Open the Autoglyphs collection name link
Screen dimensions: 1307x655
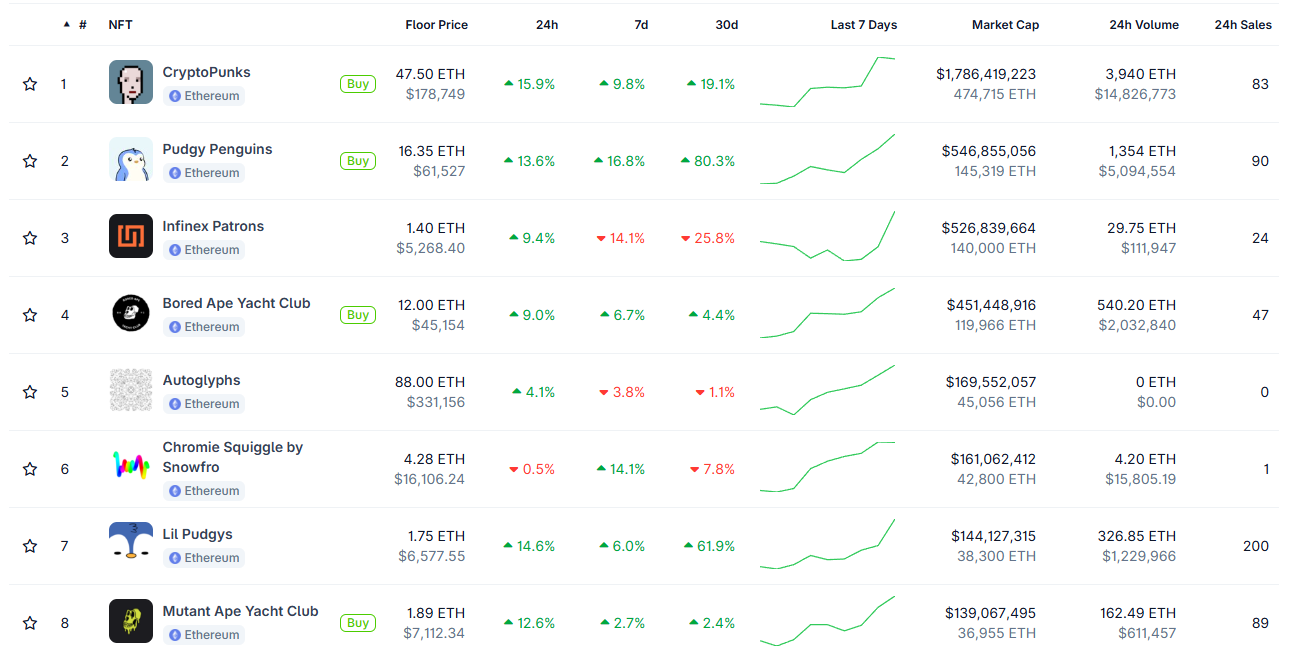pyautogui.click(x=201, y=380)
